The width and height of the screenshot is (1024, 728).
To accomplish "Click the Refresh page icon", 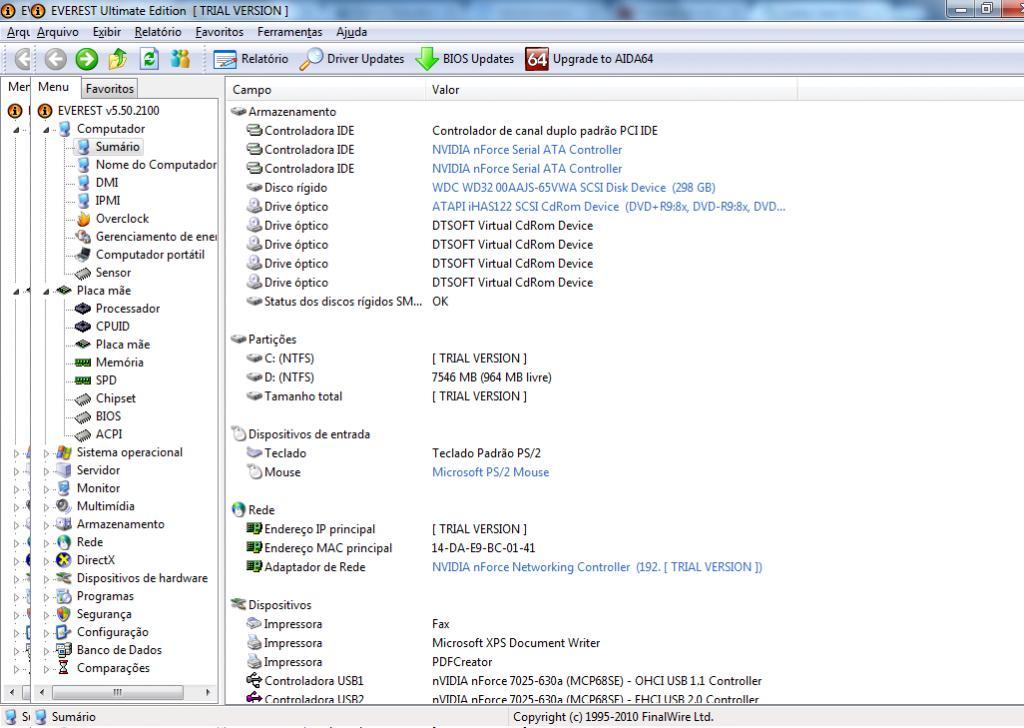I will click(150, 59).
